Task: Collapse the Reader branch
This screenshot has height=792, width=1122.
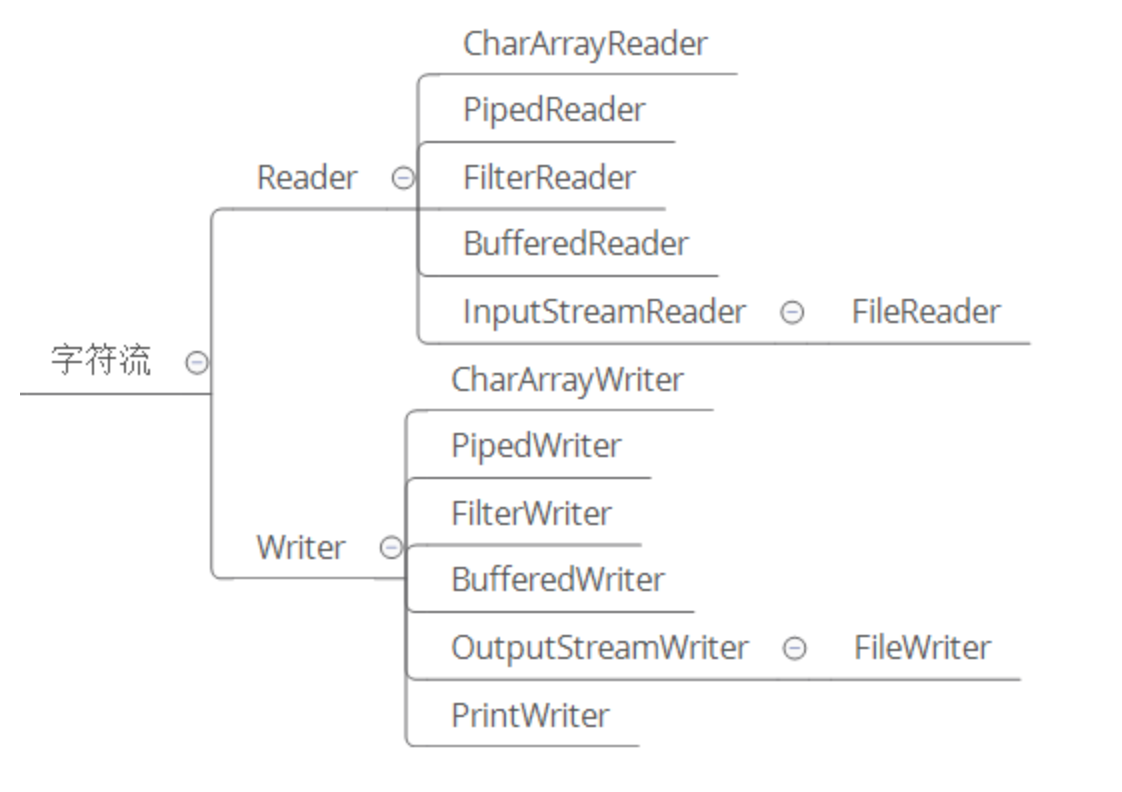Action: click(x=402, y=179)
